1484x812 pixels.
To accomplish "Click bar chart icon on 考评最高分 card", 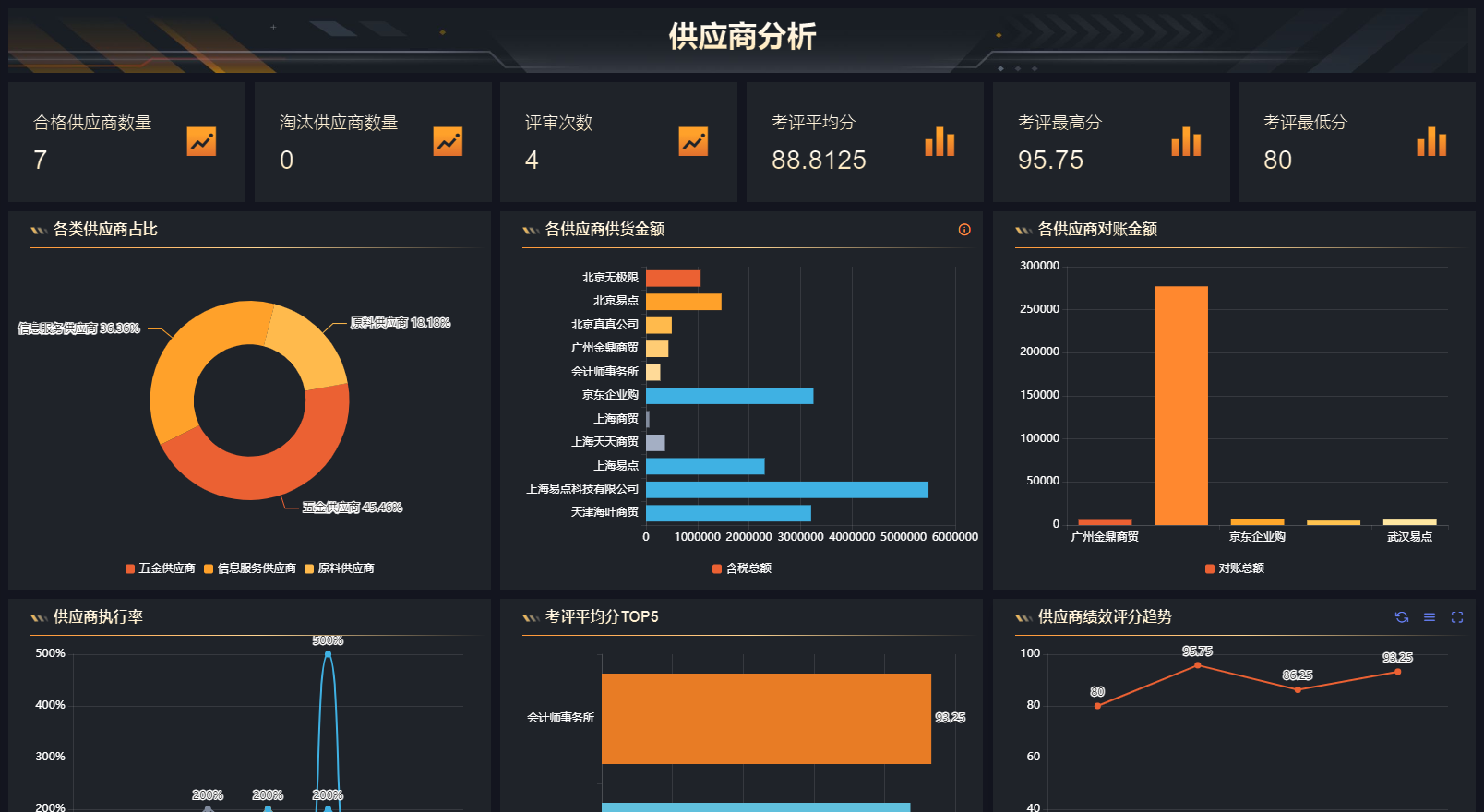I will pyautogui.click(x=1186, y=142).
